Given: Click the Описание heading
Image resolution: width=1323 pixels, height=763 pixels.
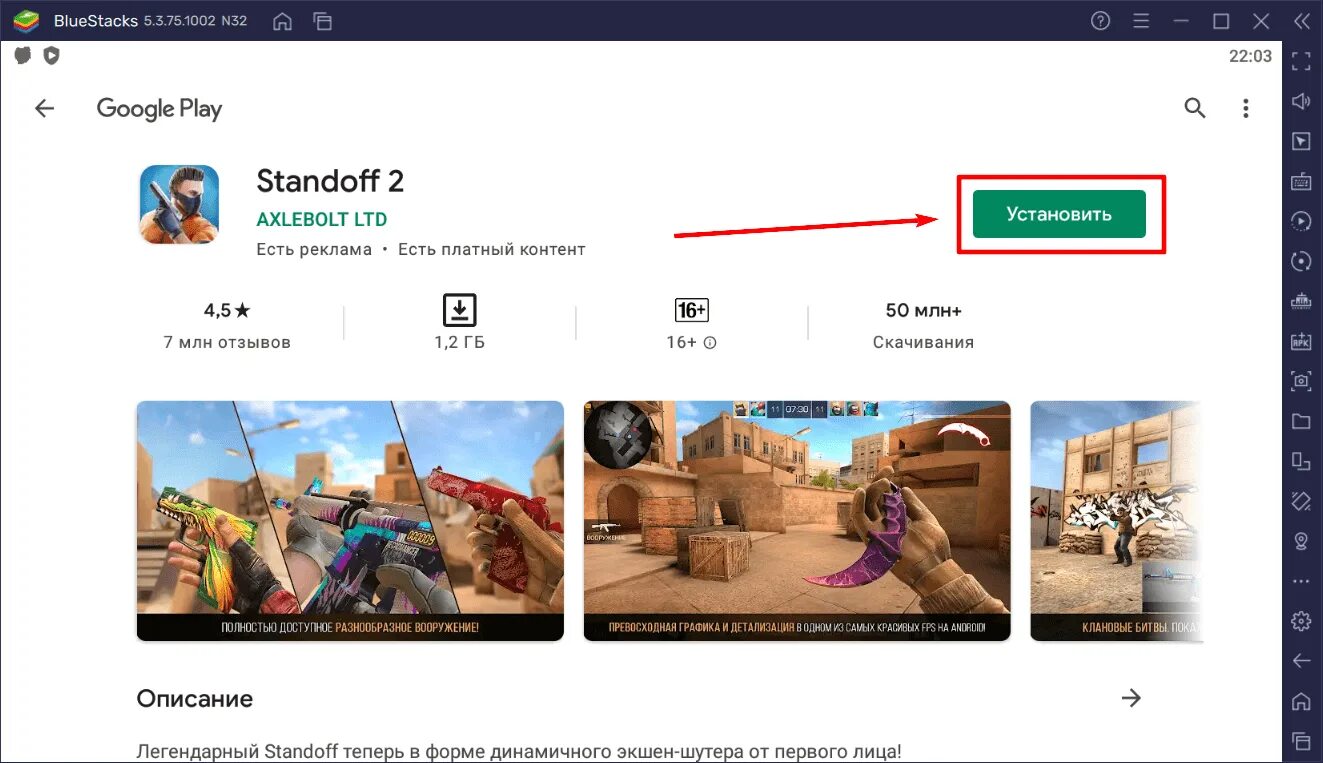Looking at the screenshot, I should (x=195, y=698).
